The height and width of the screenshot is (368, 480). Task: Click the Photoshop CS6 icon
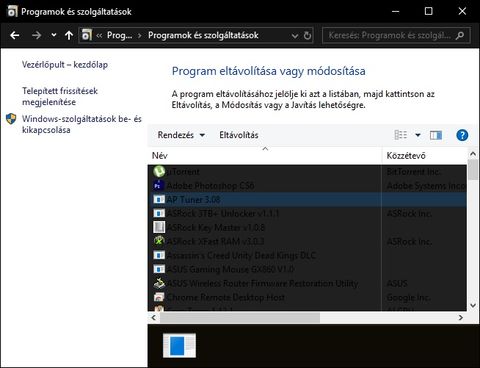coord(159,185)
